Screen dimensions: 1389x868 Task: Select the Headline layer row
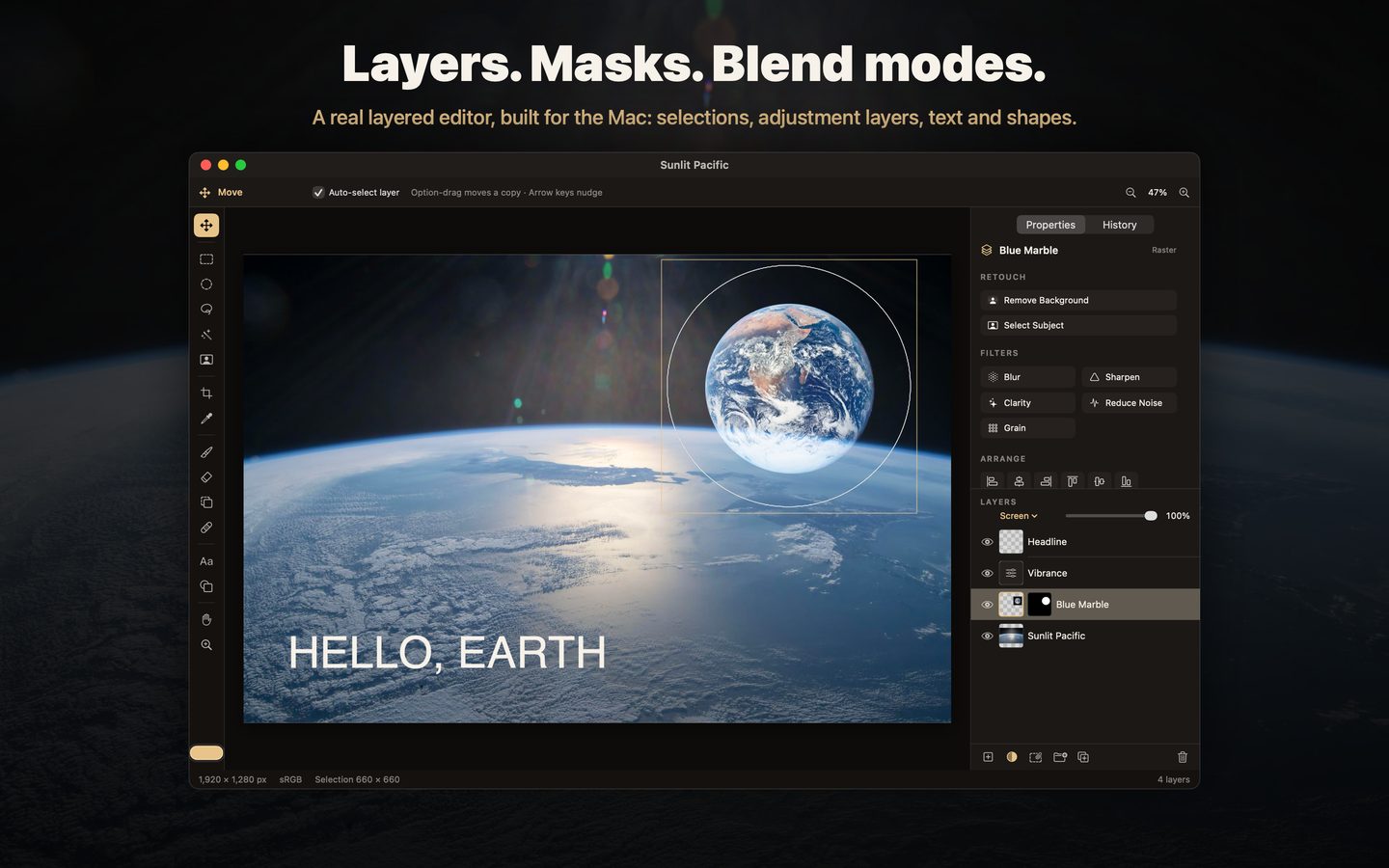pos(1085,542)
